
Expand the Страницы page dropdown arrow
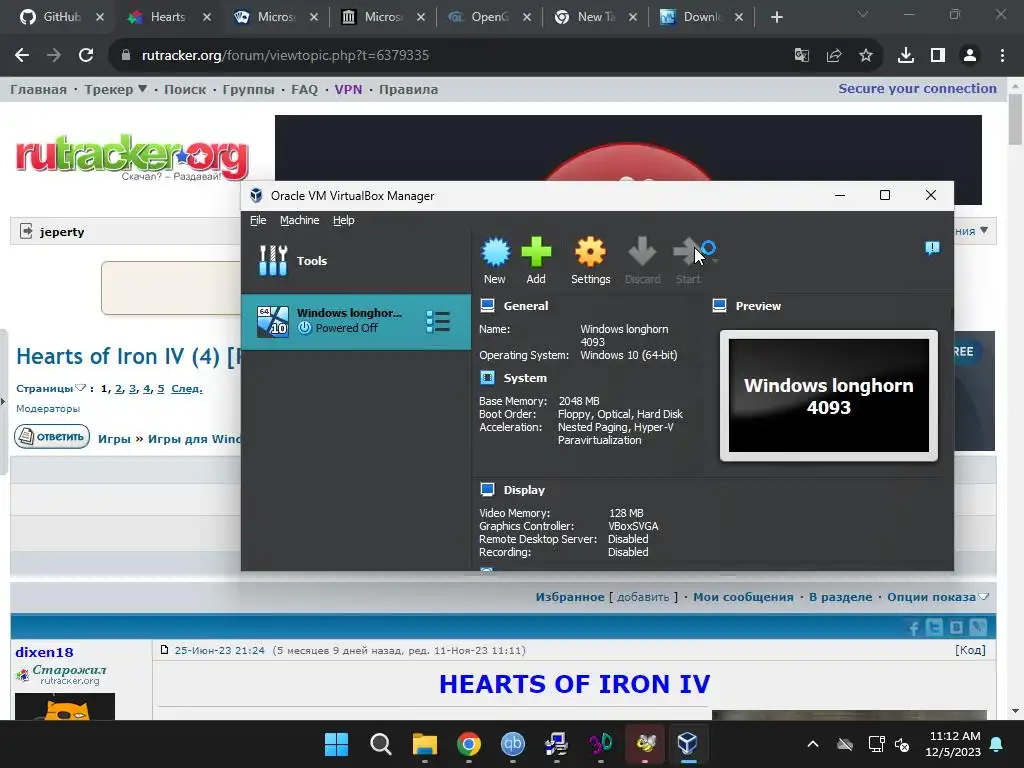pos(80,388)
